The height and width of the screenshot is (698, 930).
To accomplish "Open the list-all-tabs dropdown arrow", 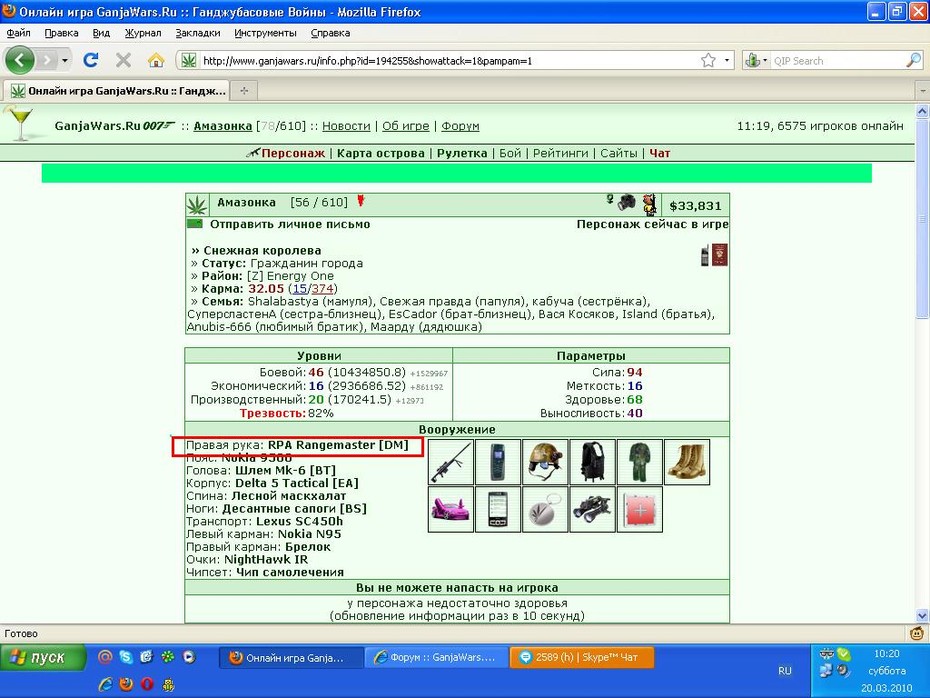I will [x=922, y=91].
